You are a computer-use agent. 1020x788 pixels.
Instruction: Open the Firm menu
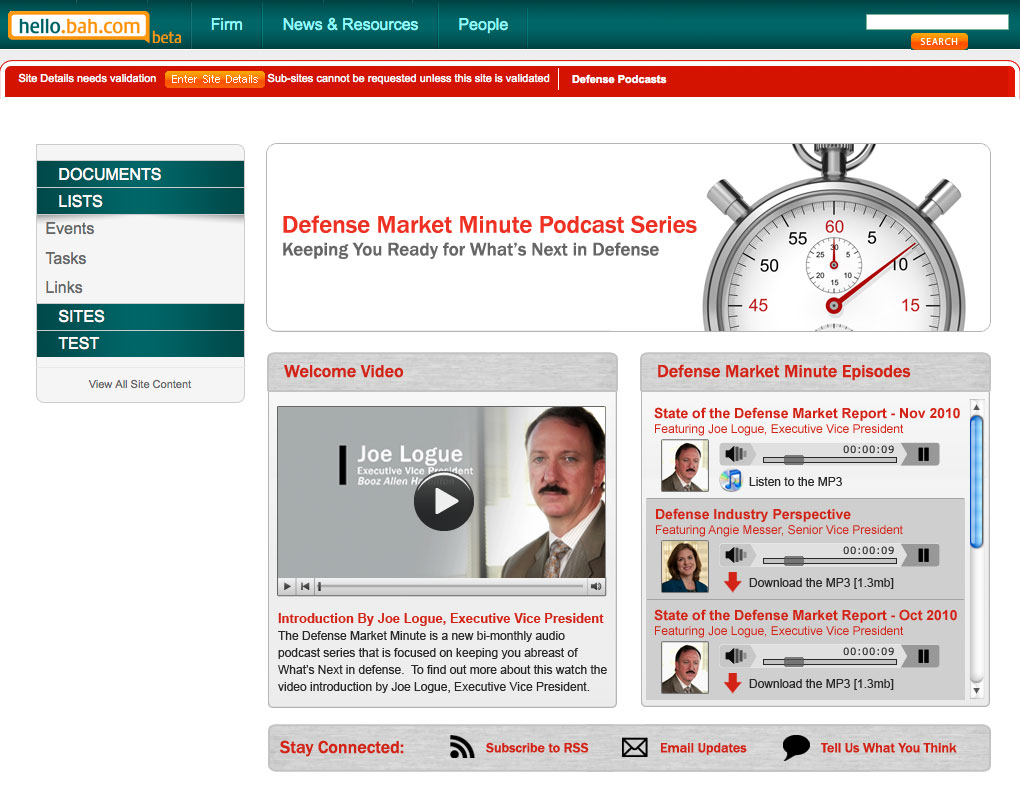tap(226, 24)
